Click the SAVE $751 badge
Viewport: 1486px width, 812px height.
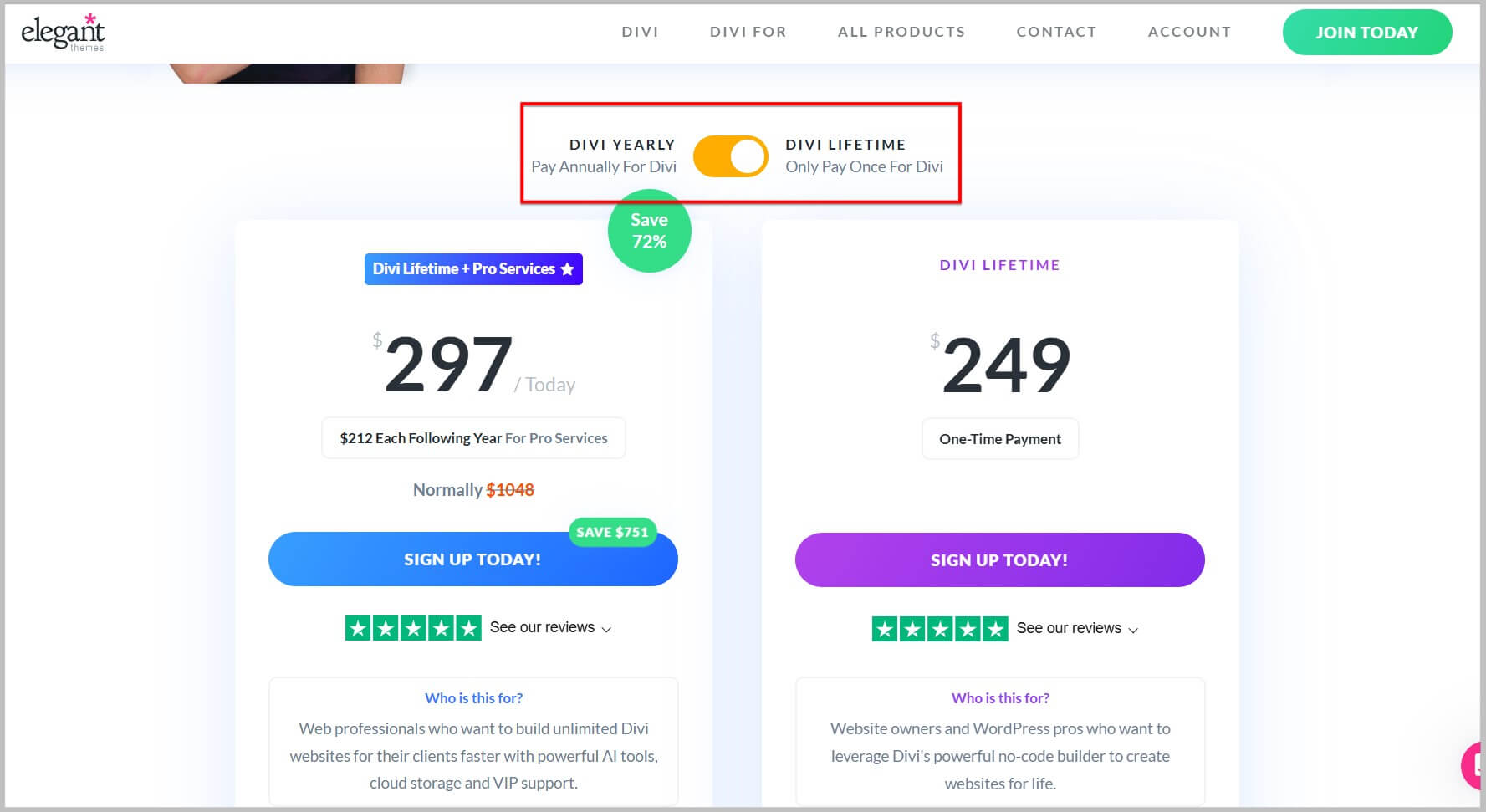[x=613, y=531]
